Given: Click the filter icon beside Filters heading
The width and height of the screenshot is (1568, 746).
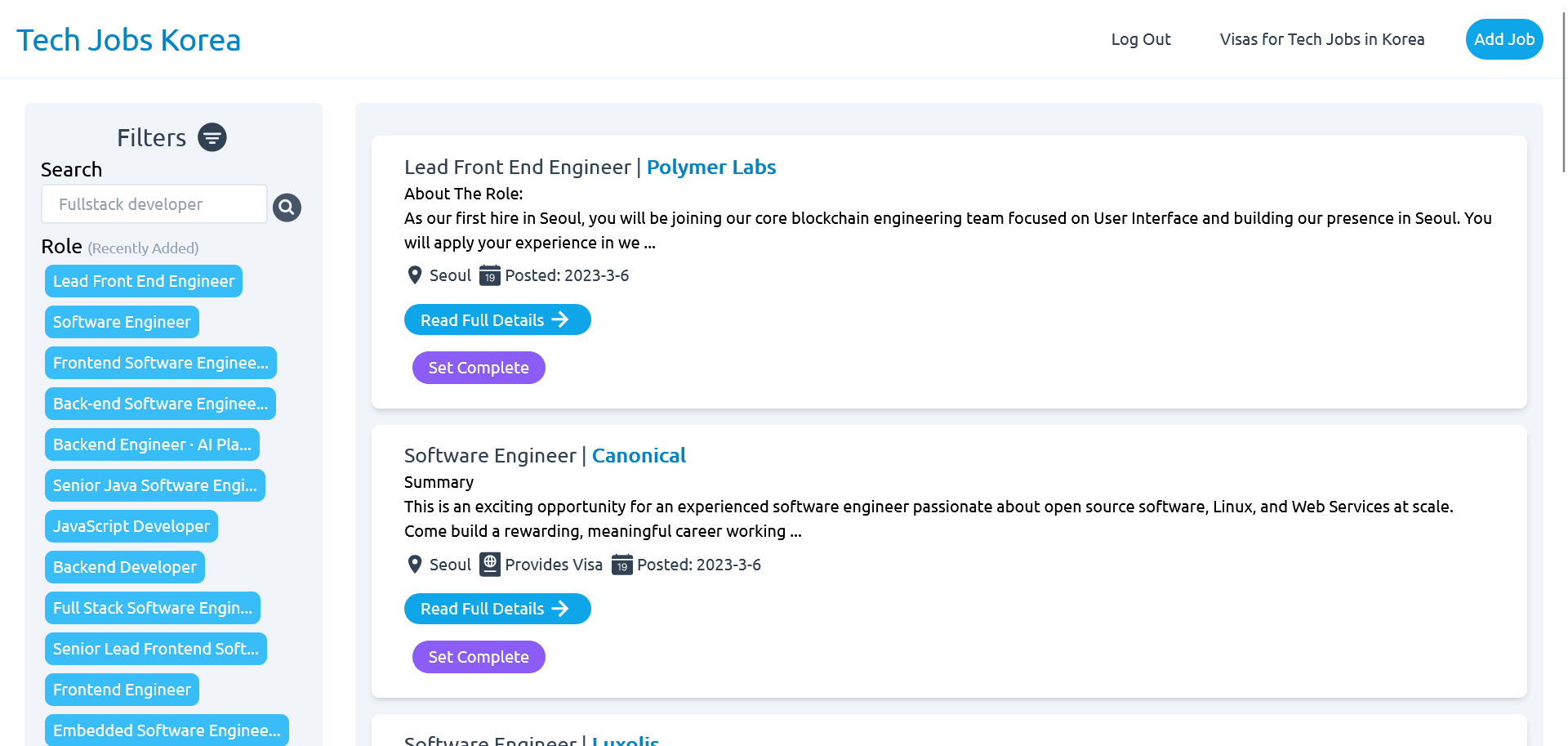Looking at the screenshot, I should (212, 137).
